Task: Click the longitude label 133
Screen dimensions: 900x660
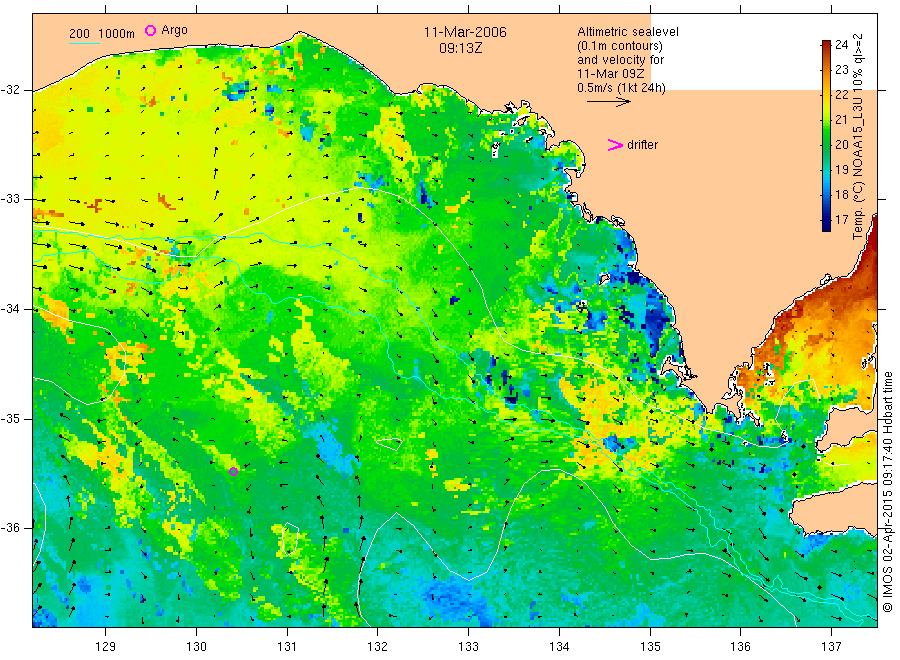Action: coord(468,647)
